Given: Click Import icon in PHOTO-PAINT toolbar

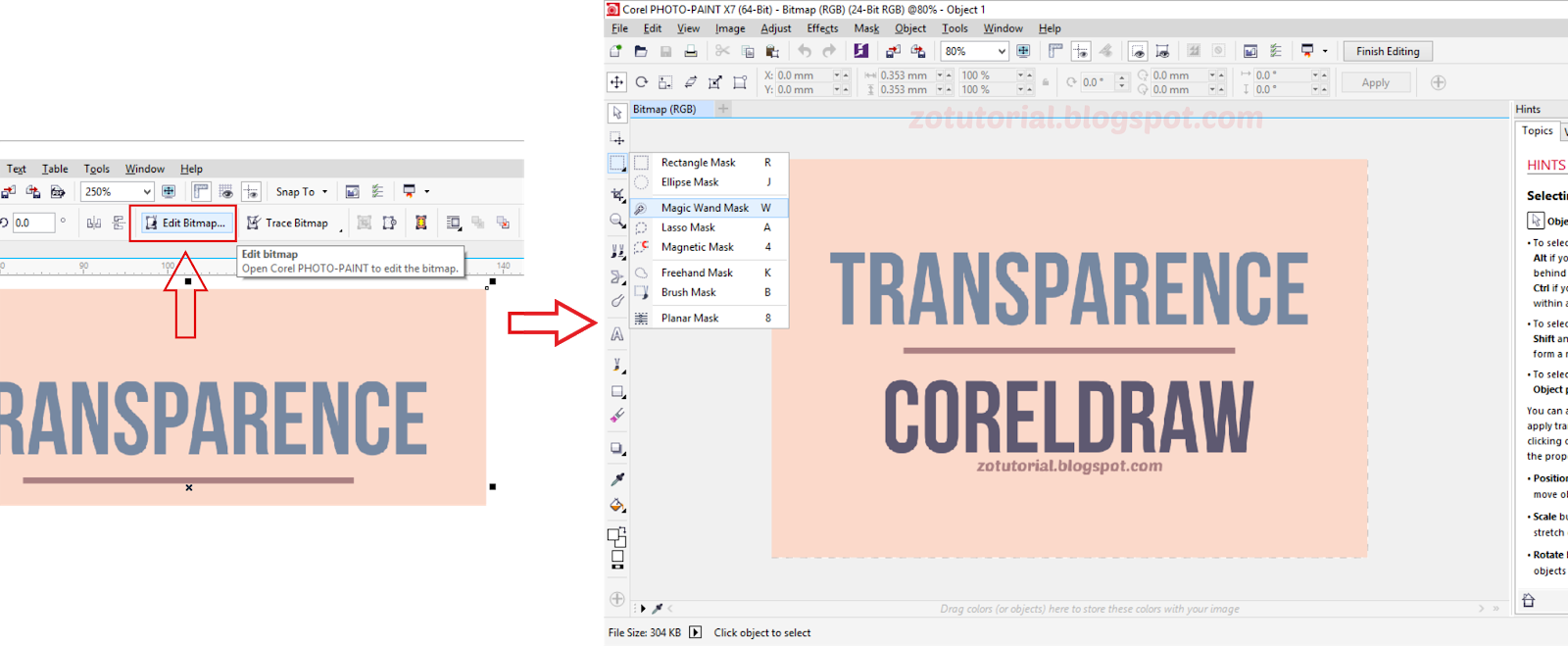Looking at the screenshot, I should coord(893,51).
